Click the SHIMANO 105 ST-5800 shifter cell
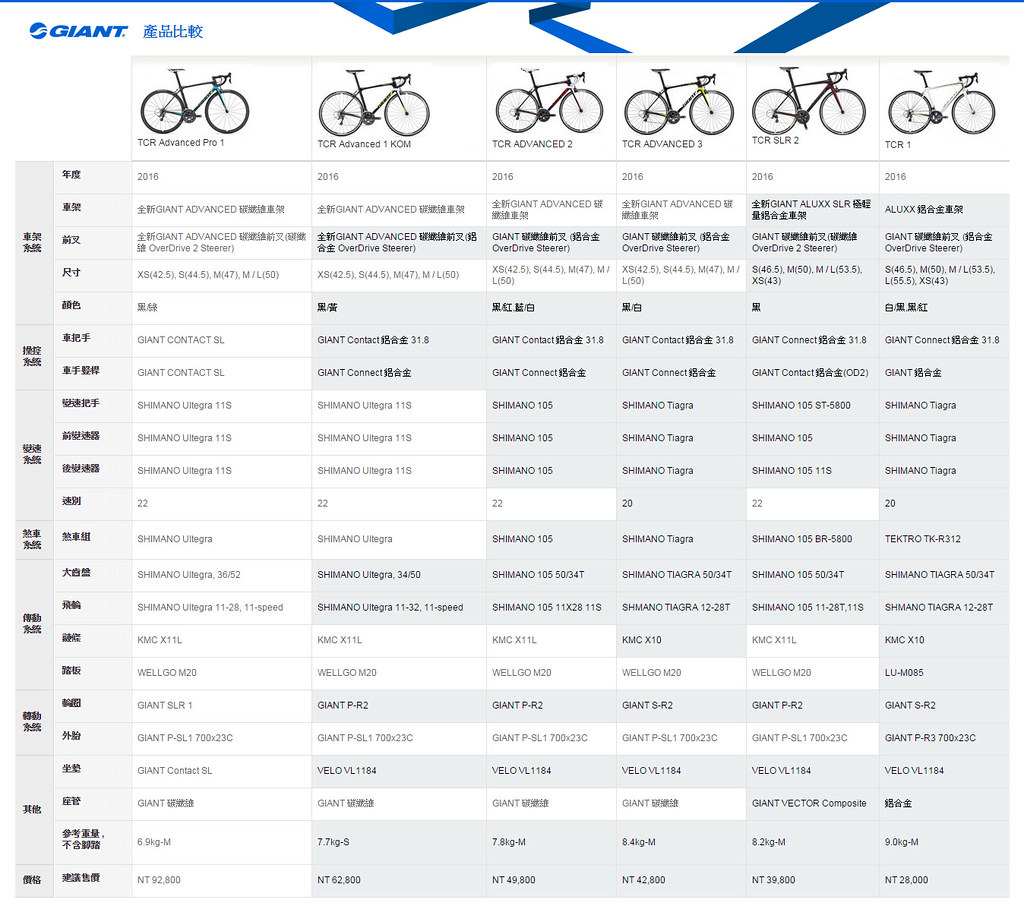This screenshot has height=906, width=1024. pos(812,406)
